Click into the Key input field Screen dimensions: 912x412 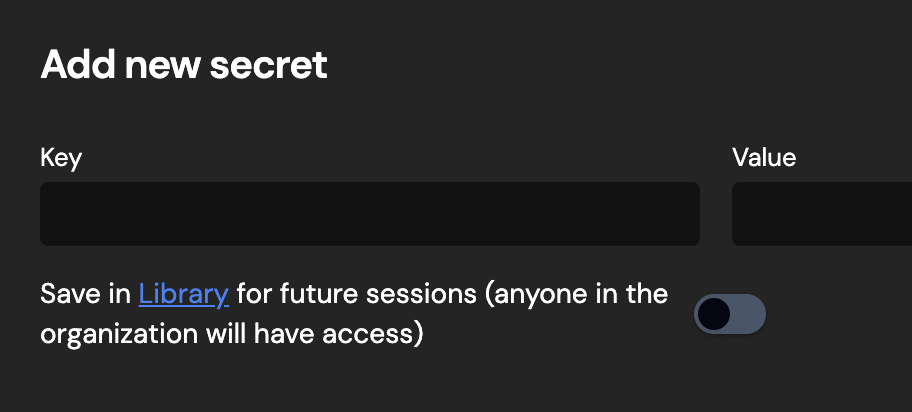[x=369, y=214]
